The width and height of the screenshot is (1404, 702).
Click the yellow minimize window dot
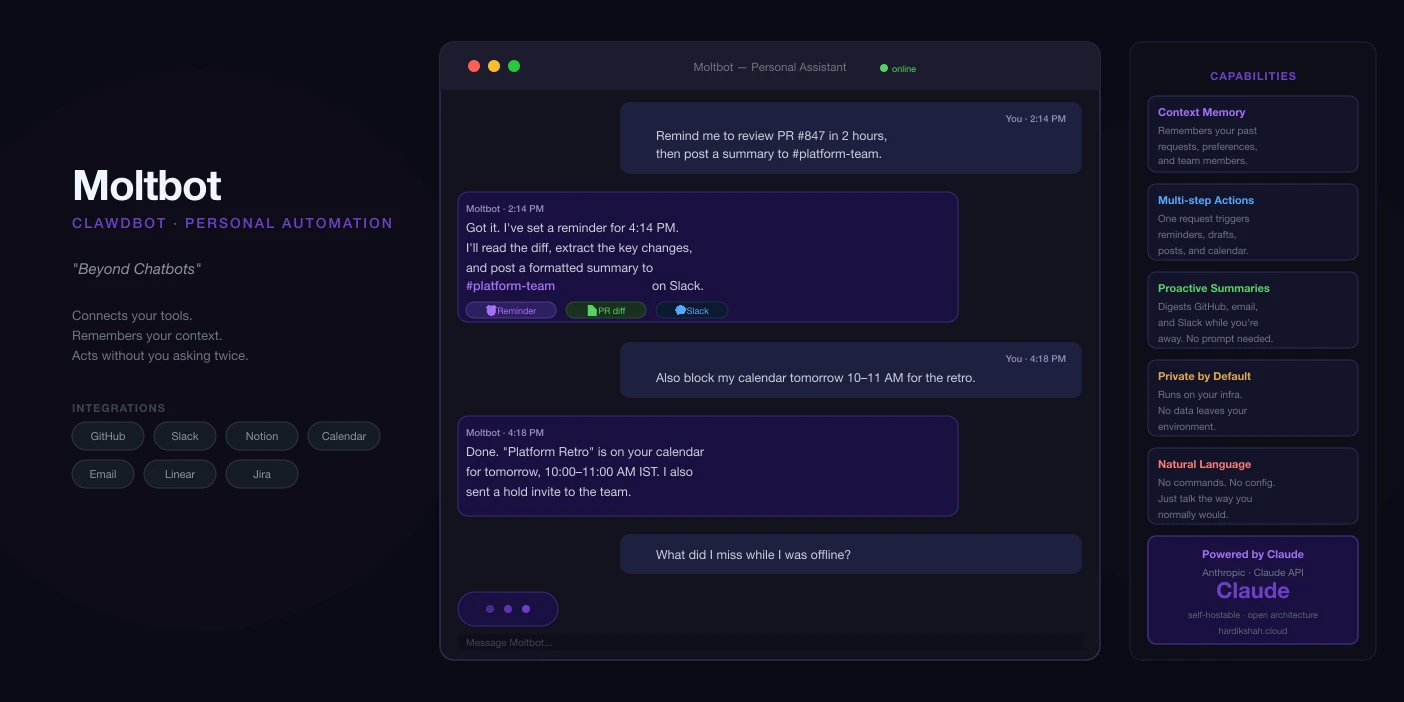click(x=494, y=66)
